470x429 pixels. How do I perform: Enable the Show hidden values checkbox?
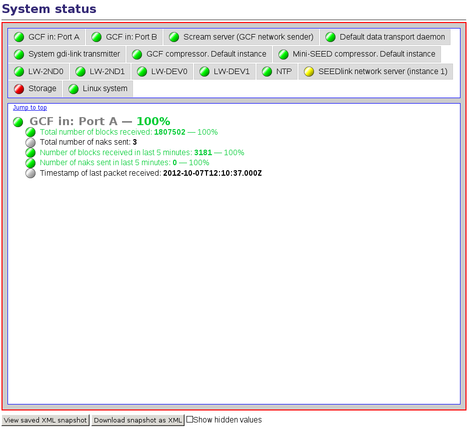point(189,419)
